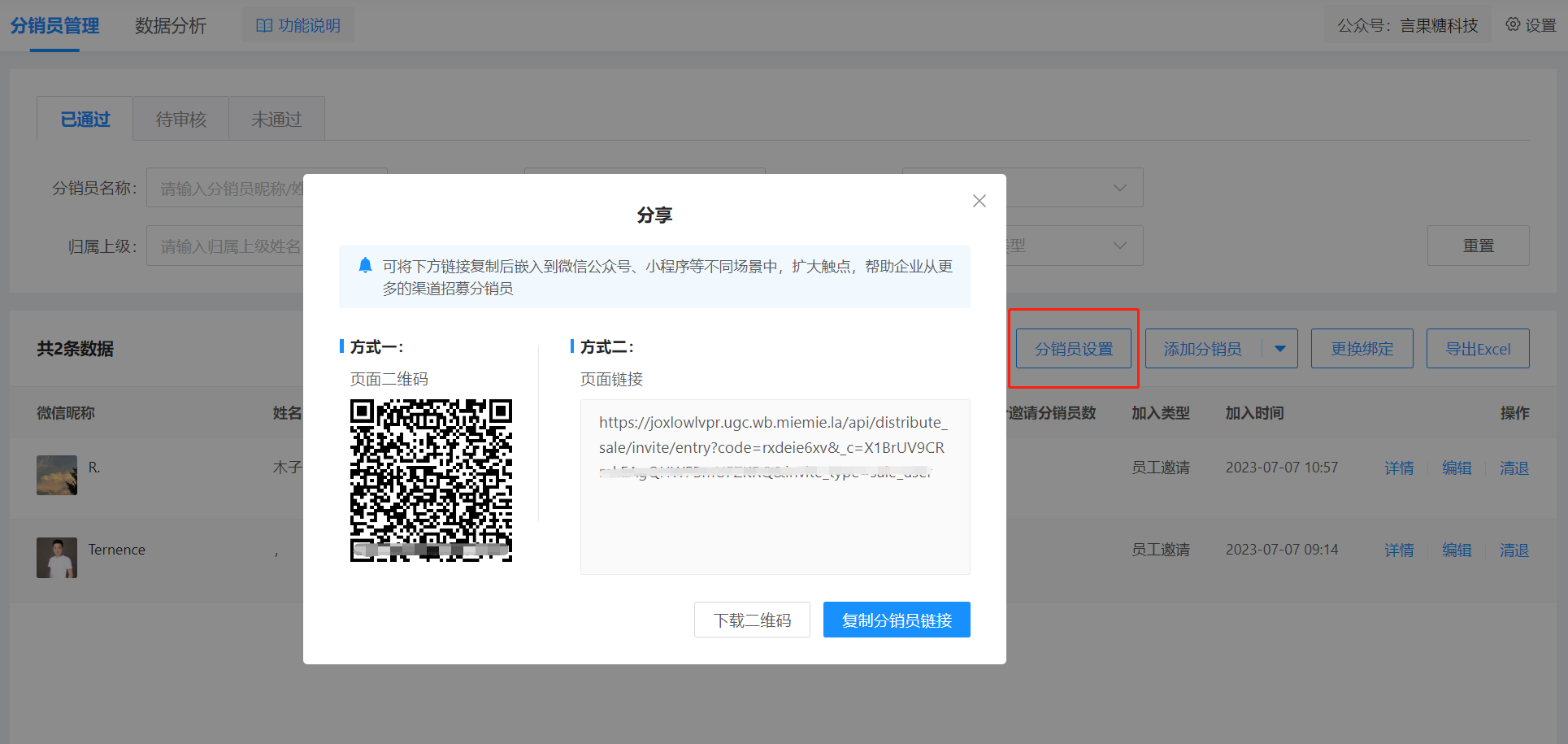Select the page link text box

(x=775, y=486)
